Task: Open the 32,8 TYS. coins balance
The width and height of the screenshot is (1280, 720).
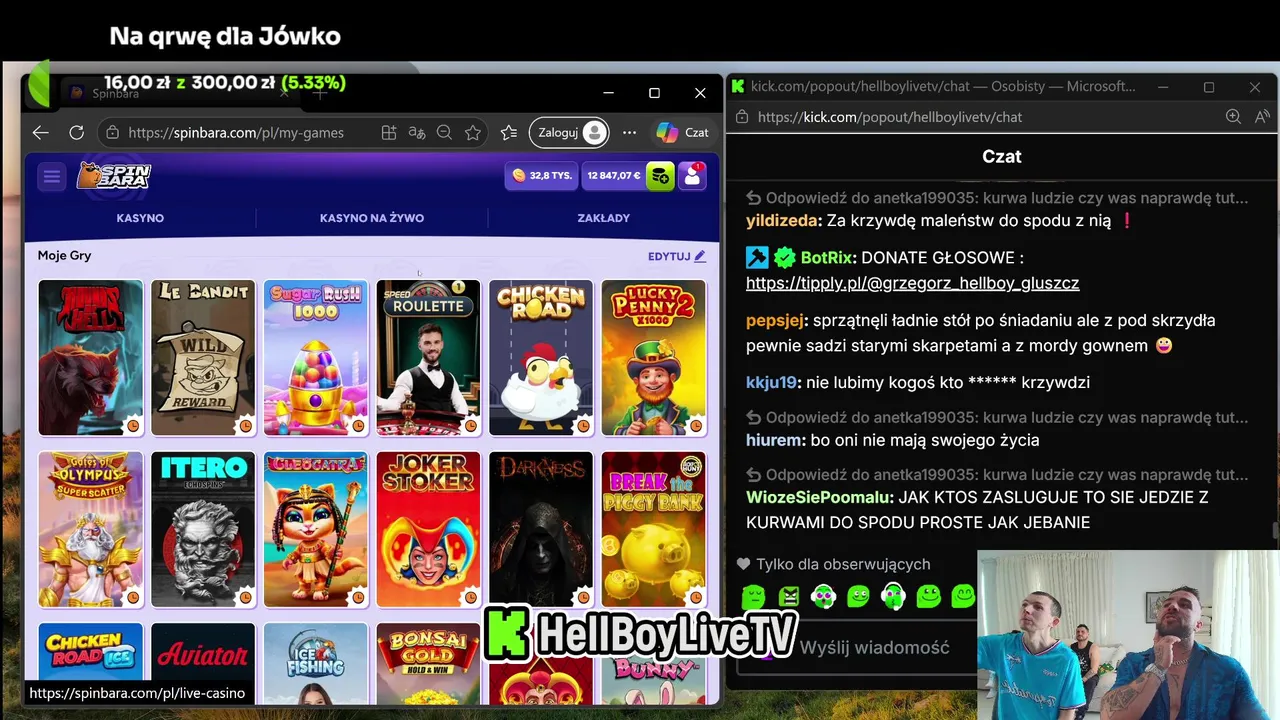Action: point(541,175)
